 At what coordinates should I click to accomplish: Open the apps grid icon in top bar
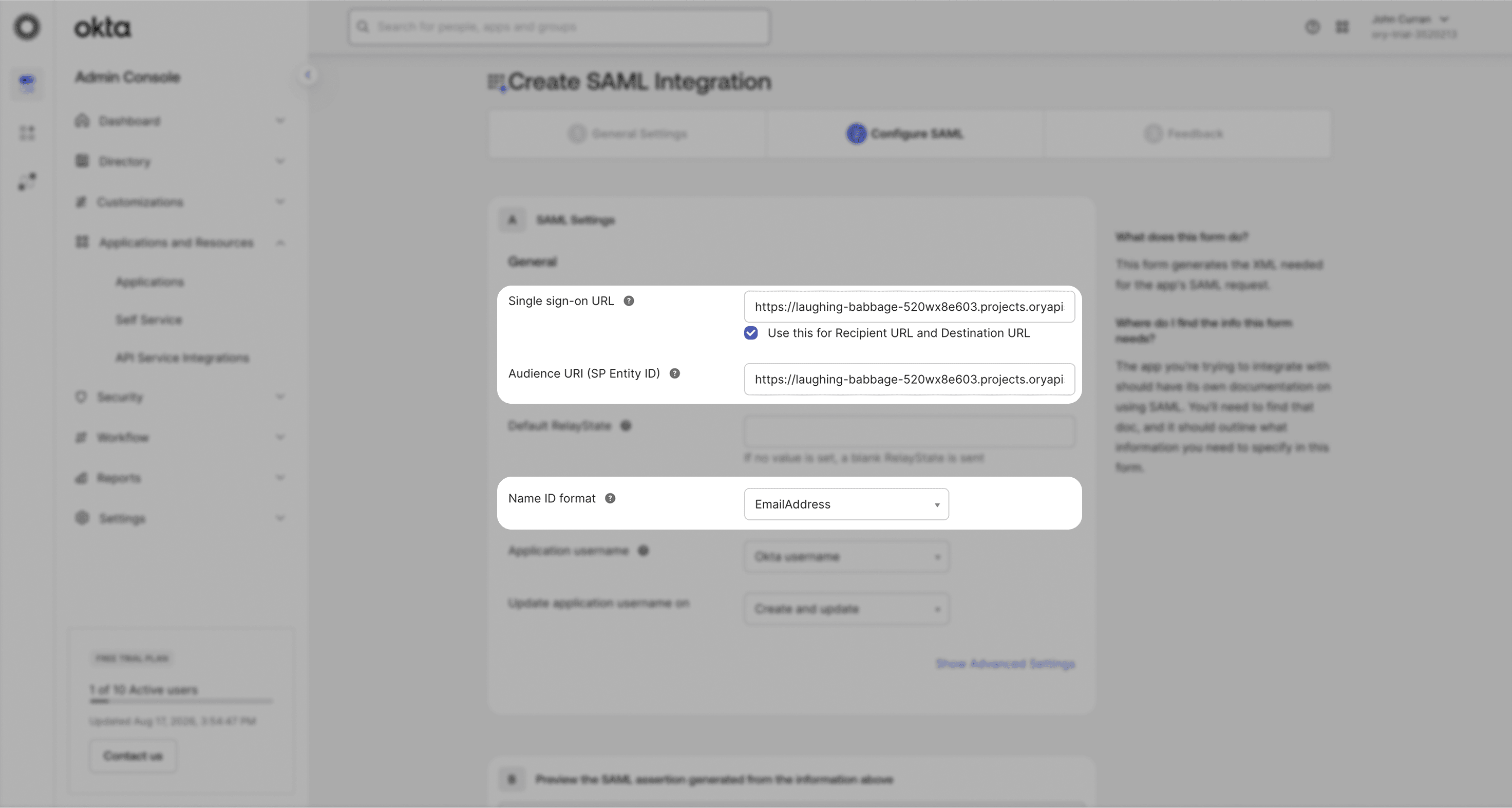1343,27
